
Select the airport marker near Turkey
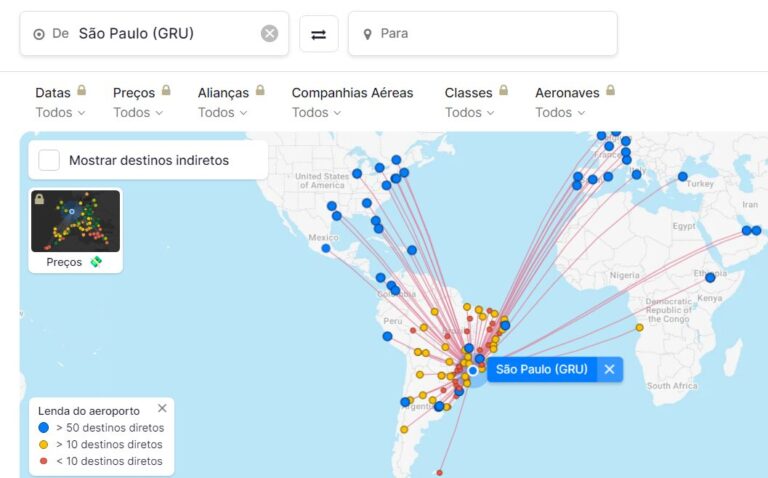[x=682, y=176]
